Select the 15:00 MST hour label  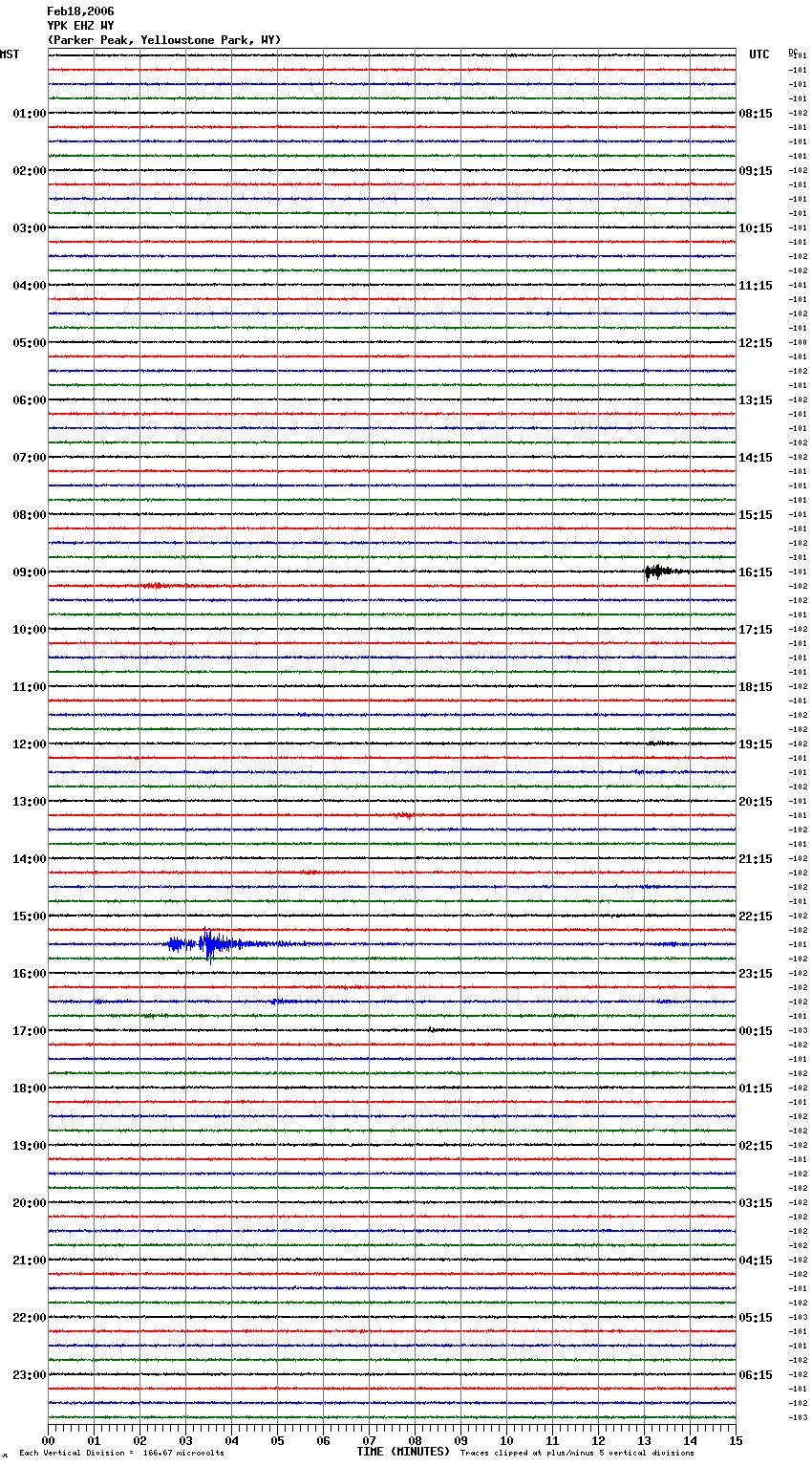pos(30,916)
